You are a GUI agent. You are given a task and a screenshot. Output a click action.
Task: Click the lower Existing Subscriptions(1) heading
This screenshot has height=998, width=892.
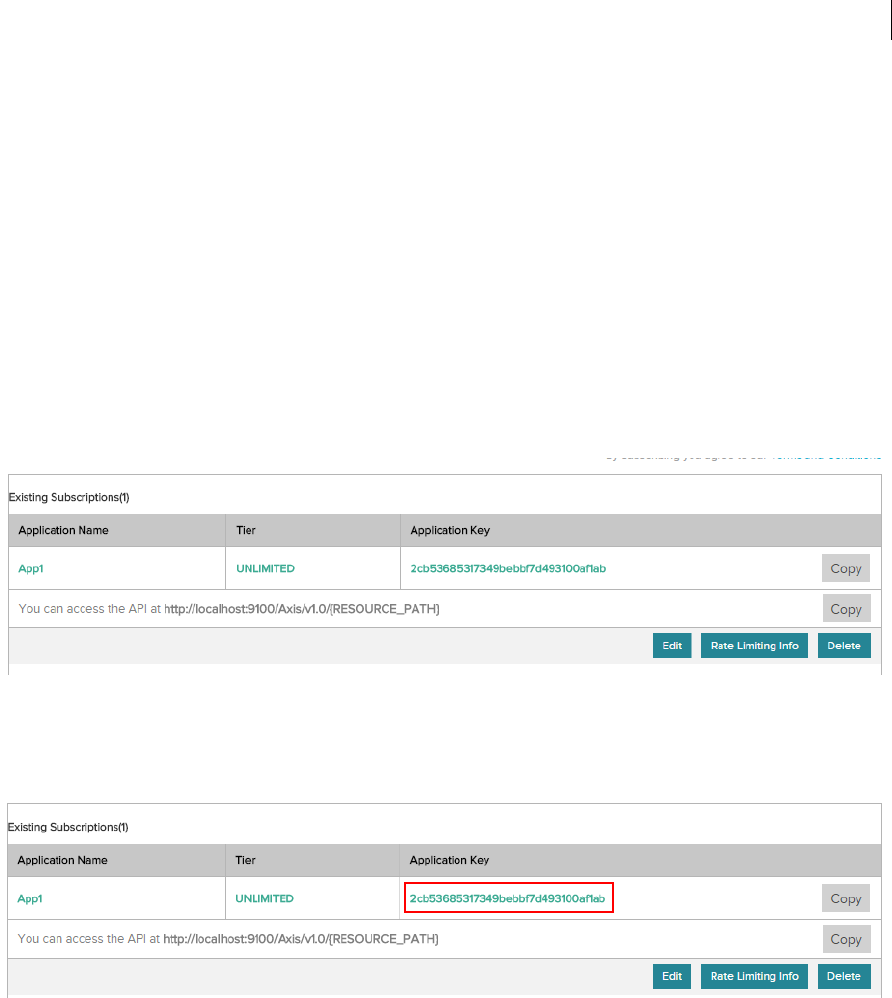point(68,827)
